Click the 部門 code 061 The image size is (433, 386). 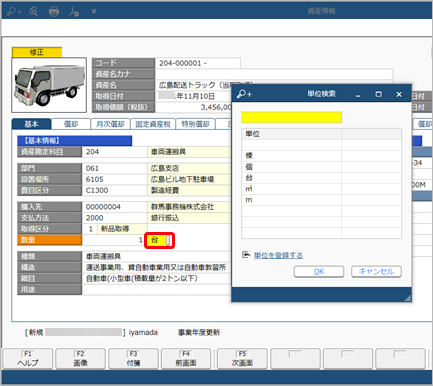(114, 168)
